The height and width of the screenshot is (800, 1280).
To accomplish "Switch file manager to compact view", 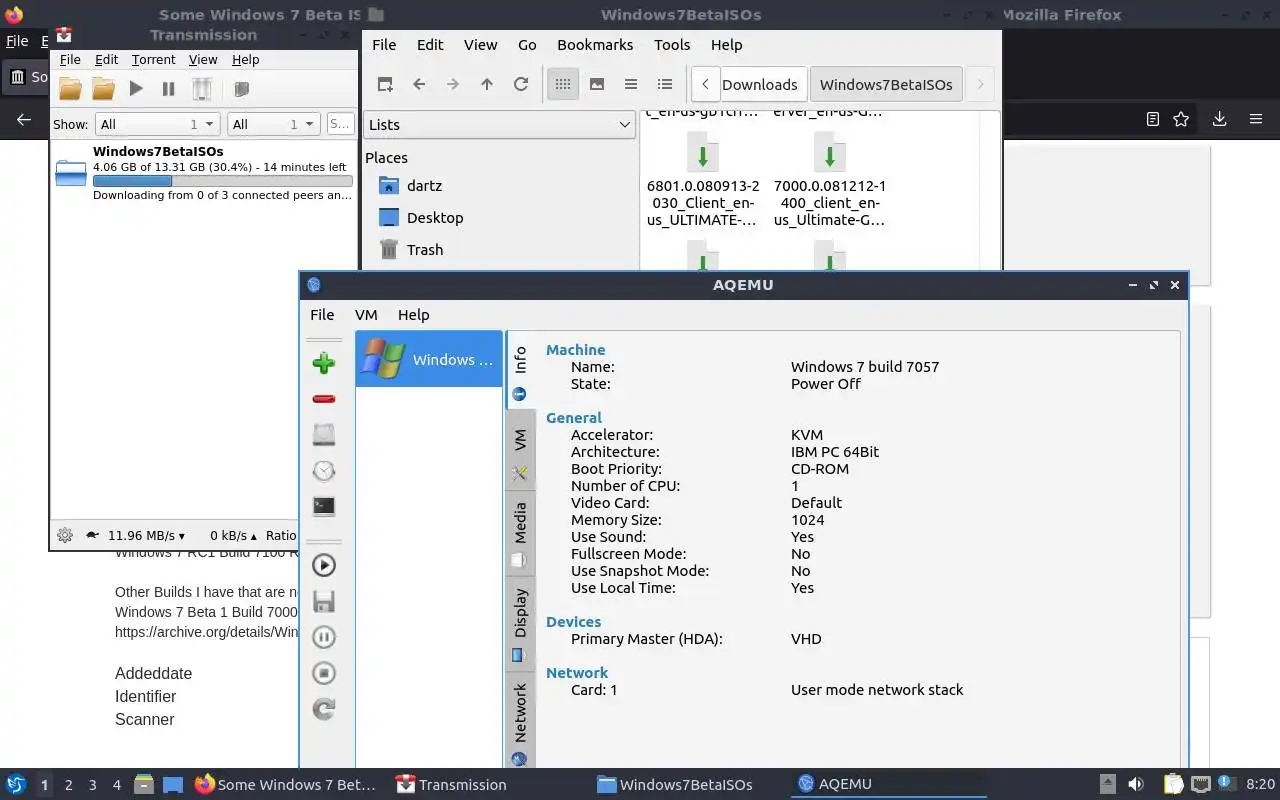I will coord(631,84).
